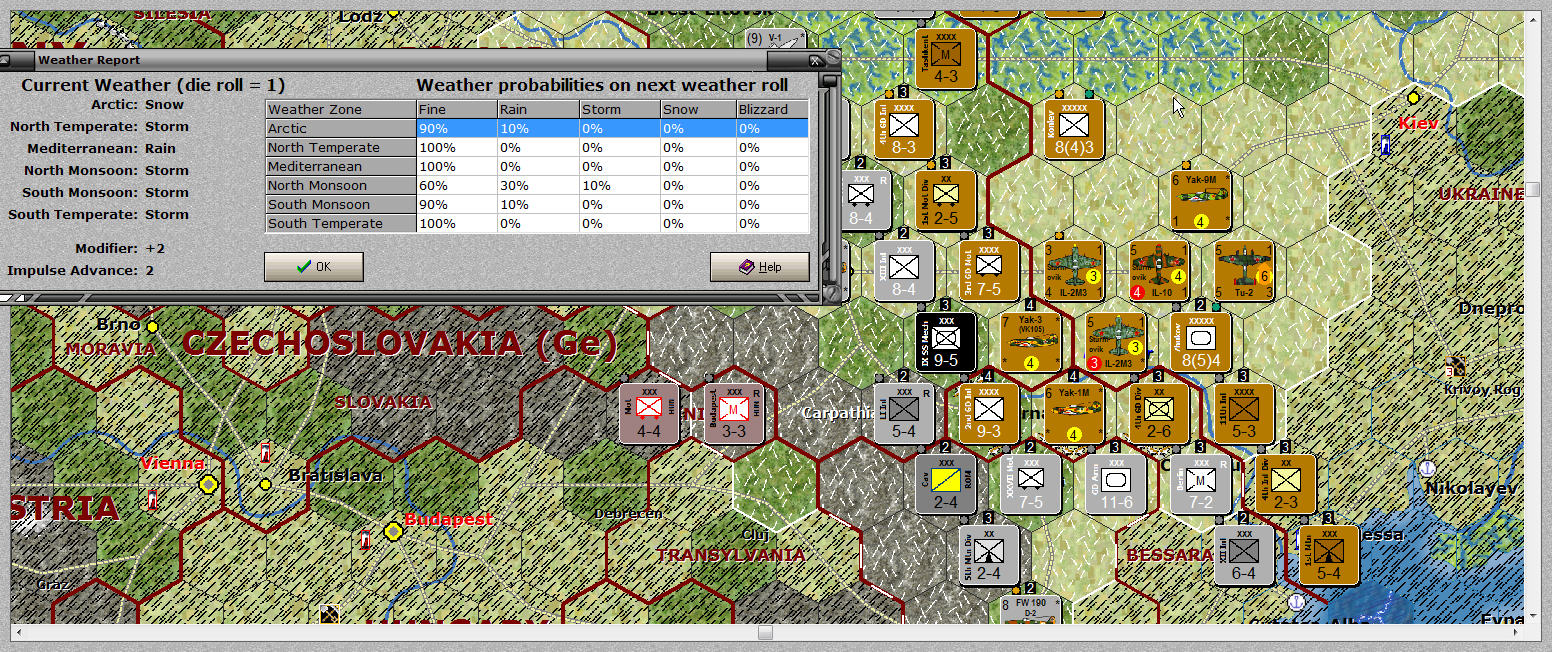Select the 1st Mtn 5-4 unit
1552x652 pixels.
[x=1329, y=555]
